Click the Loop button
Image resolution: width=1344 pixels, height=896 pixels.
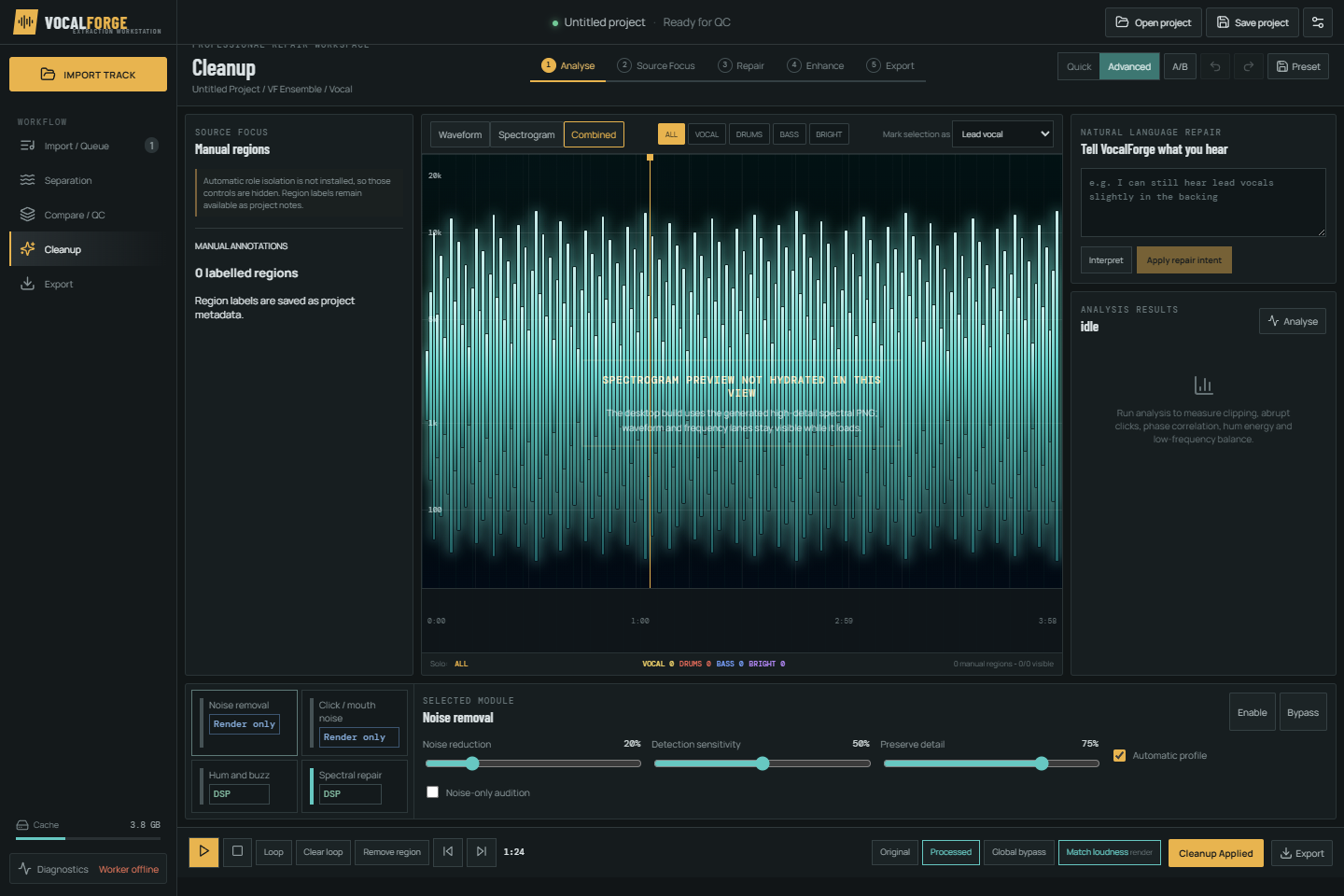[x=273, y=852]
